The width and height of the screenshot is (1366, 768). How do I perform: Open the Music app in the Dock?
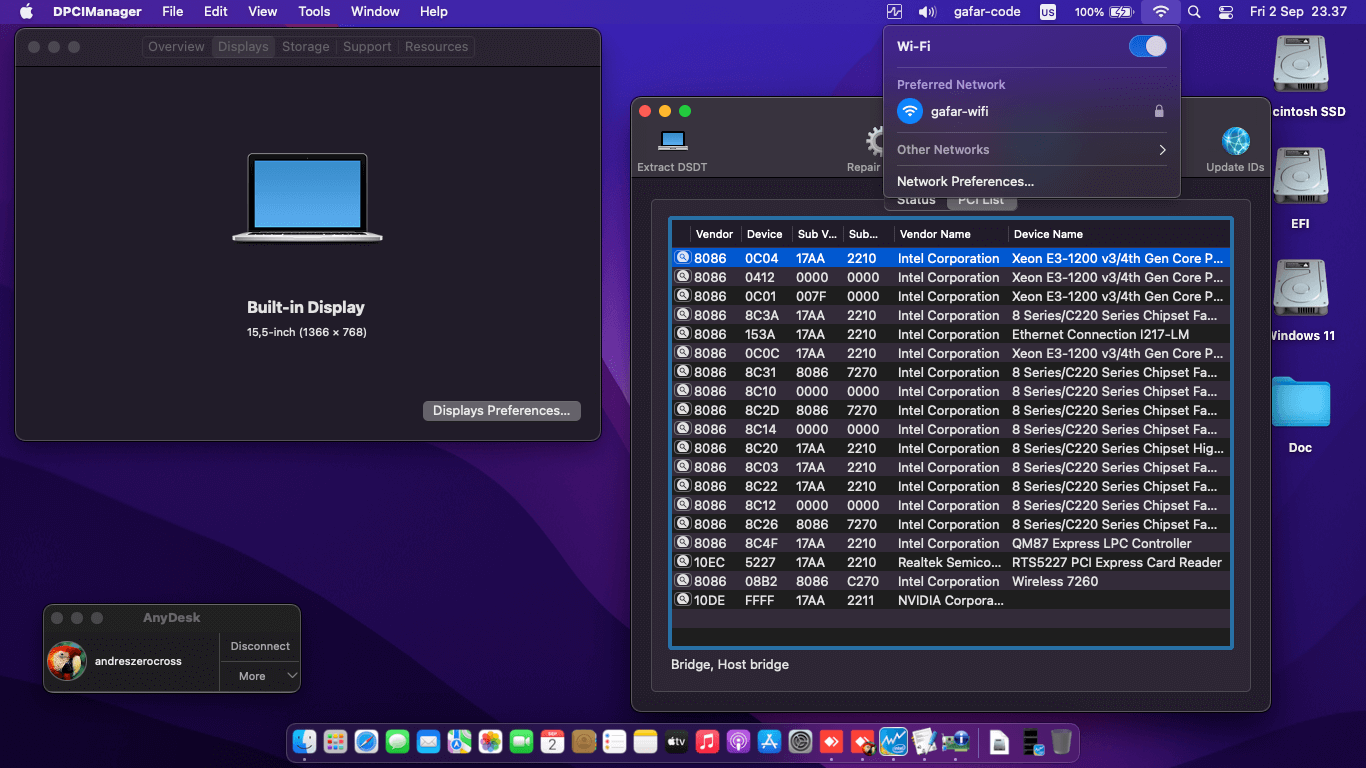click(x=707, y=741)
